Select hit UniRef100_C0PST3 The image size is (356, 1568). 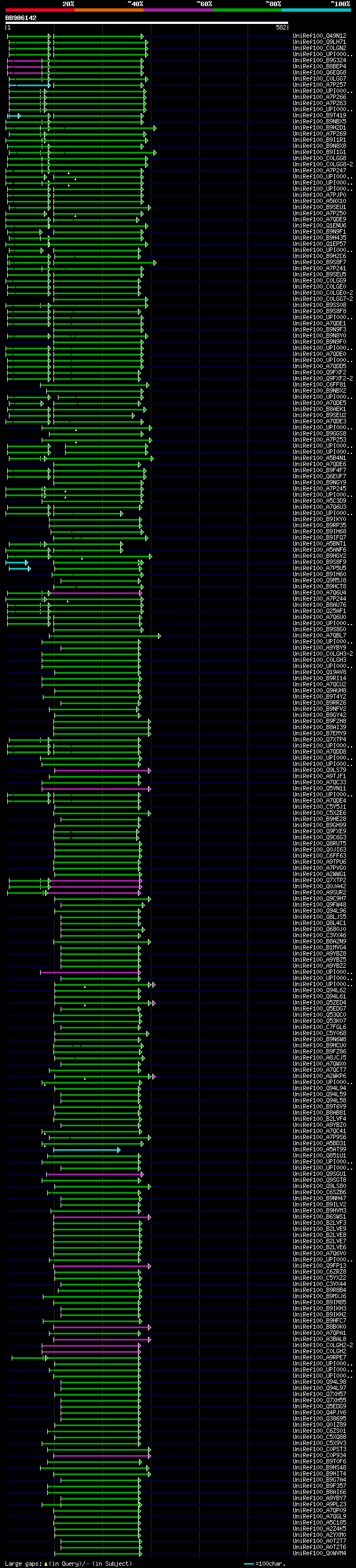[x=319, y=1450]
